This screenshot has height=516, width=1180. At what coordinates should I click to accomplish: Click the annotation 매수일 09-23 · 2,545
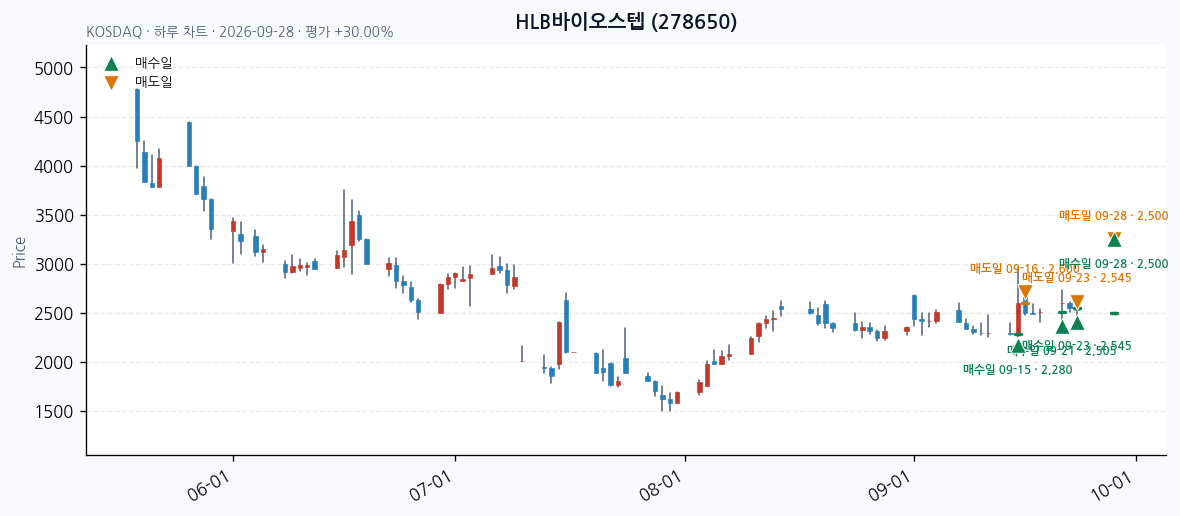click(x=1077, y=346)
